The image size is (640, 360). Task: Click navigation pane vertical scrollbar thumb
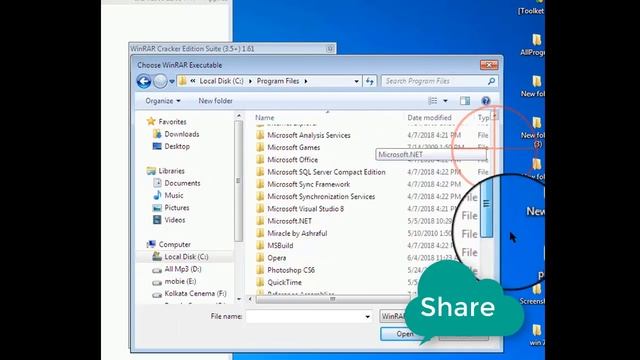[x=238, y=180]
